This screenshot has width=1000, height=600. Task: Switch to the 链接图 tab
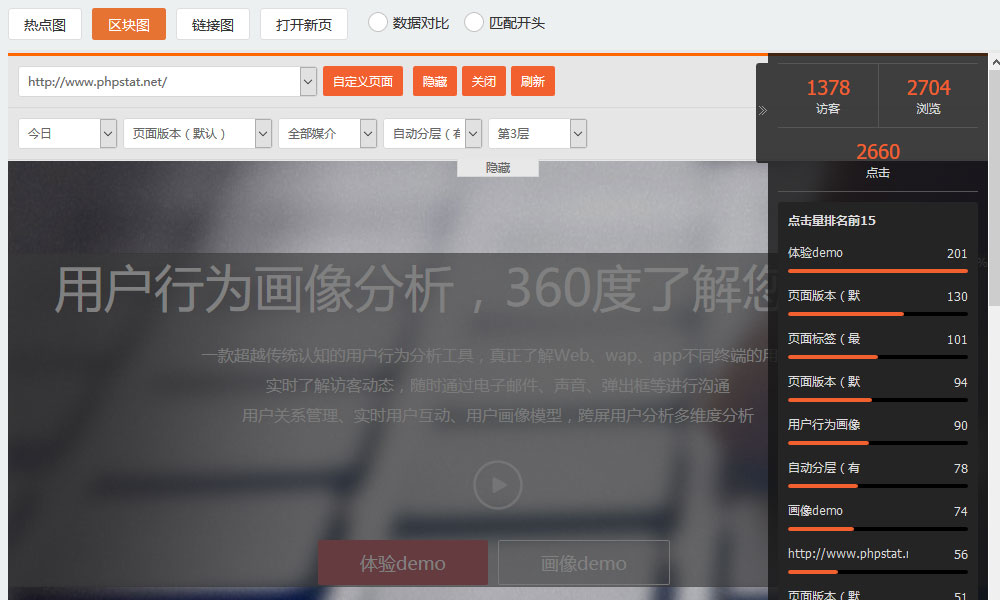click(213, 24)
